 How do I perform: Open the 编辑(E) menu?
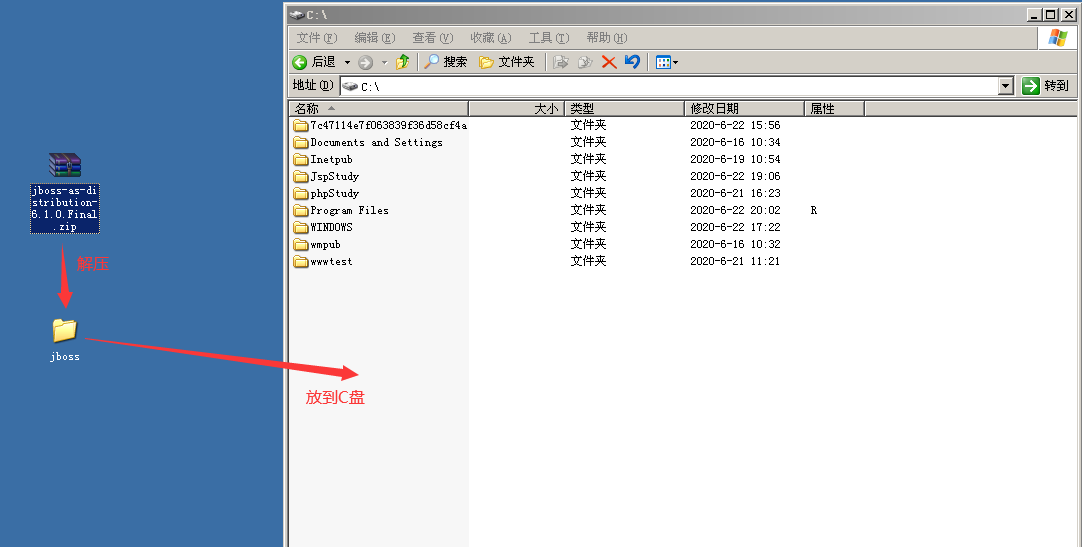pyautogui.click(x=375, y=37)
